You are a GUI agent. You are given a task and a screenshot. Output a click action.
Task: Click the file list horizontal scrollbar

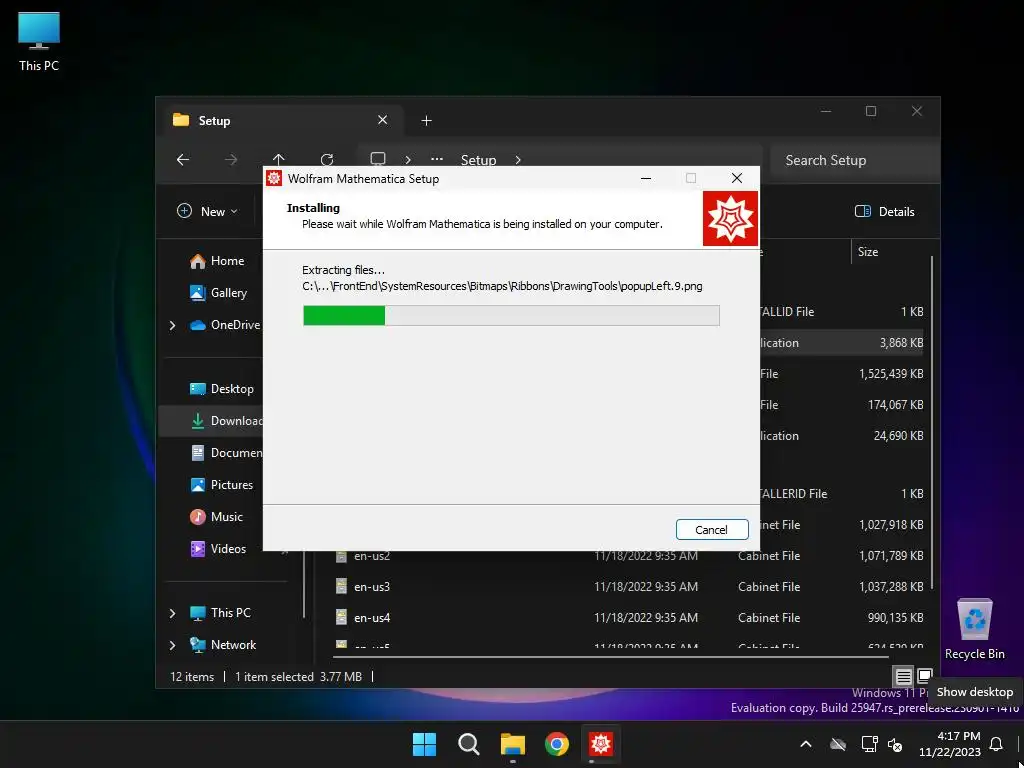(611, 658)
